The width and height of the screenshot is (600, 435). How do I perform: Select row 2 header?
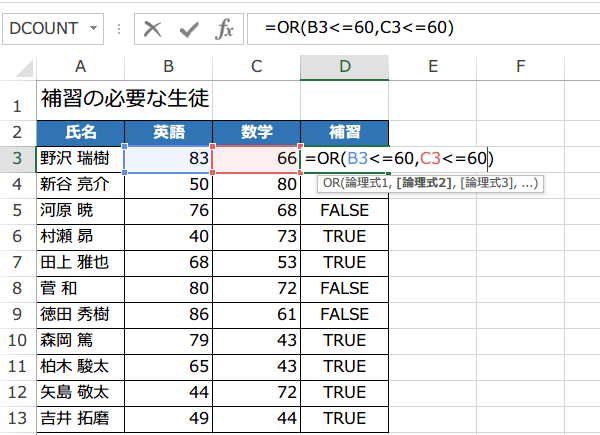click(x=18, y=132)
